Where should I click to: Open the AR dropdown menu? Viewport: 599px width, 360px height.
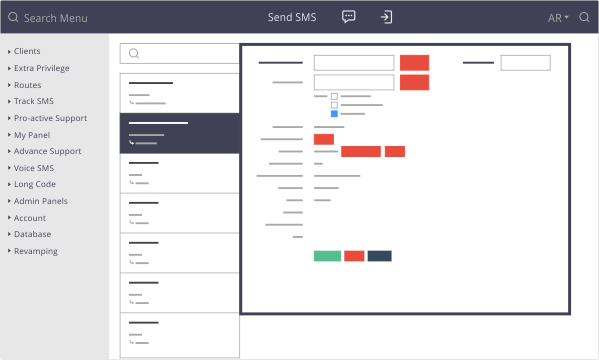pyautogui.click(x=558, y=18)
